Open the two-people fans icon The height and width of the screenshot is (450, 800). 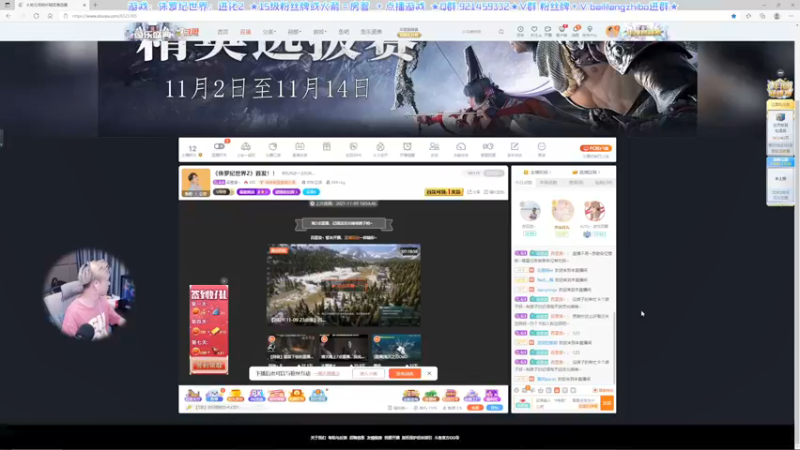pyautogui.click(x=434, y=147)
